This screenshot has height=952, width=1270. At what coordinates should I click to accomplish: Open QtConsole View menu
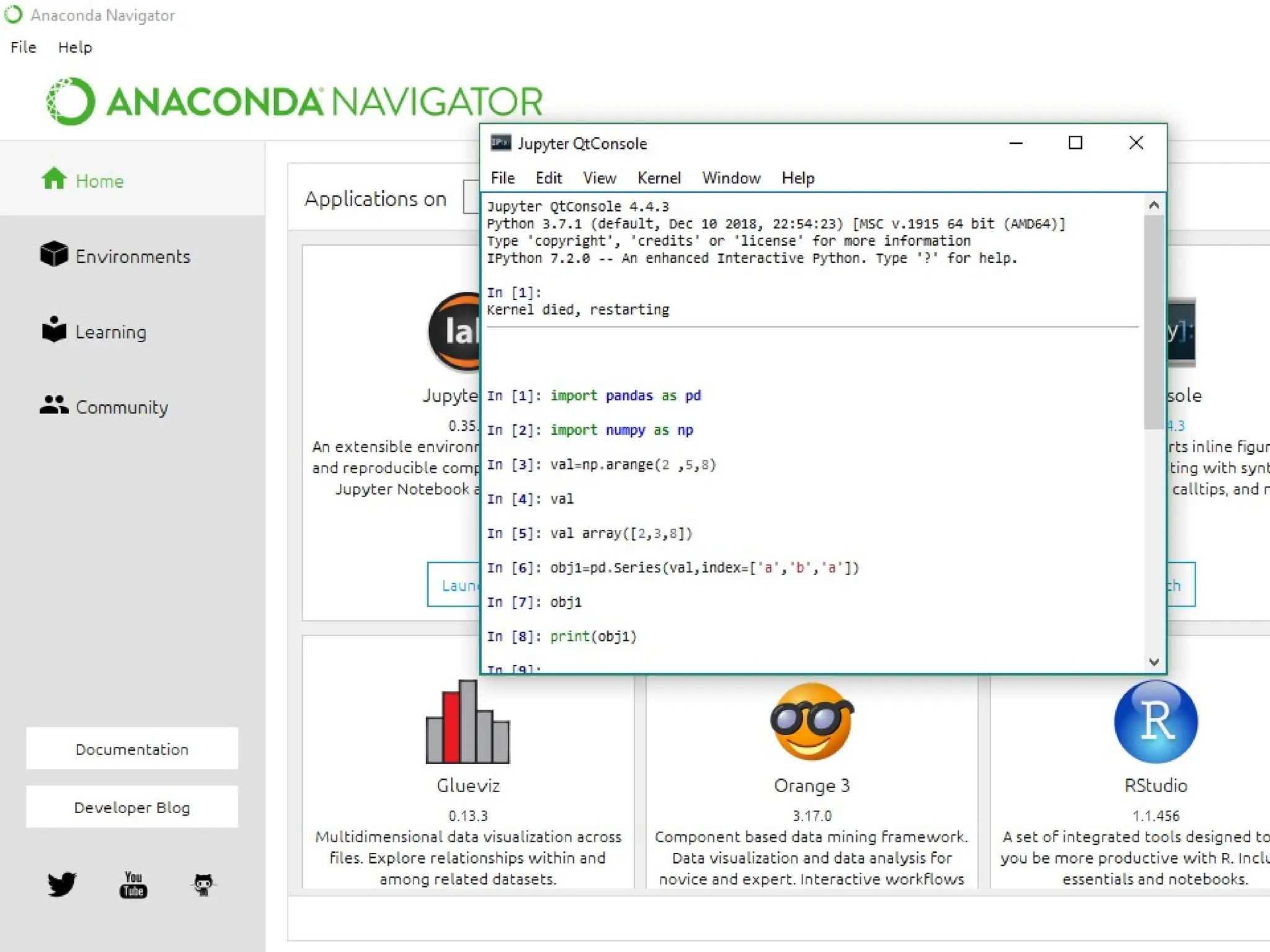600,178
